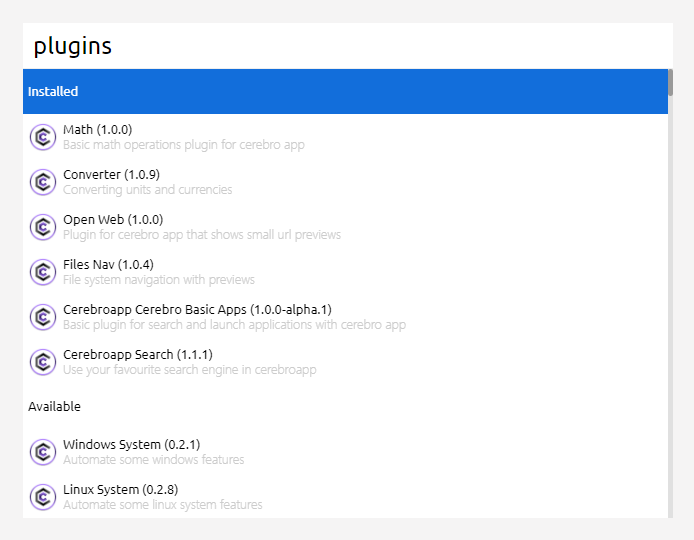Click "File system navigation with previews" text

coord(158,280)
